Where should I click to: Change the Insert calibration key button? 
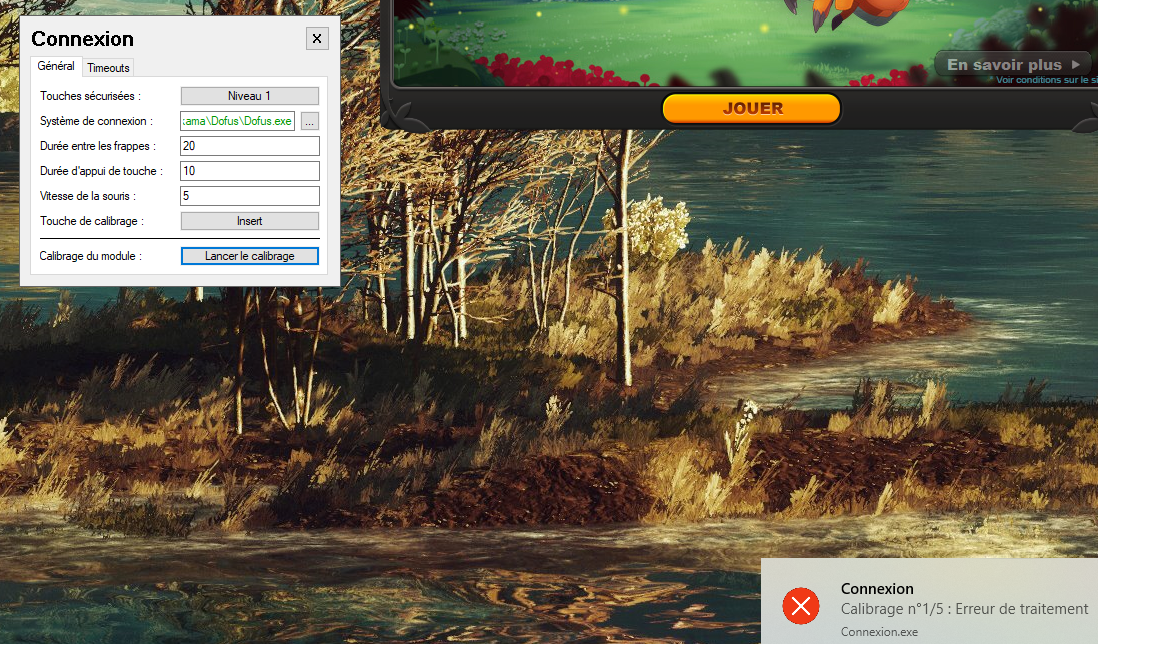250,221
